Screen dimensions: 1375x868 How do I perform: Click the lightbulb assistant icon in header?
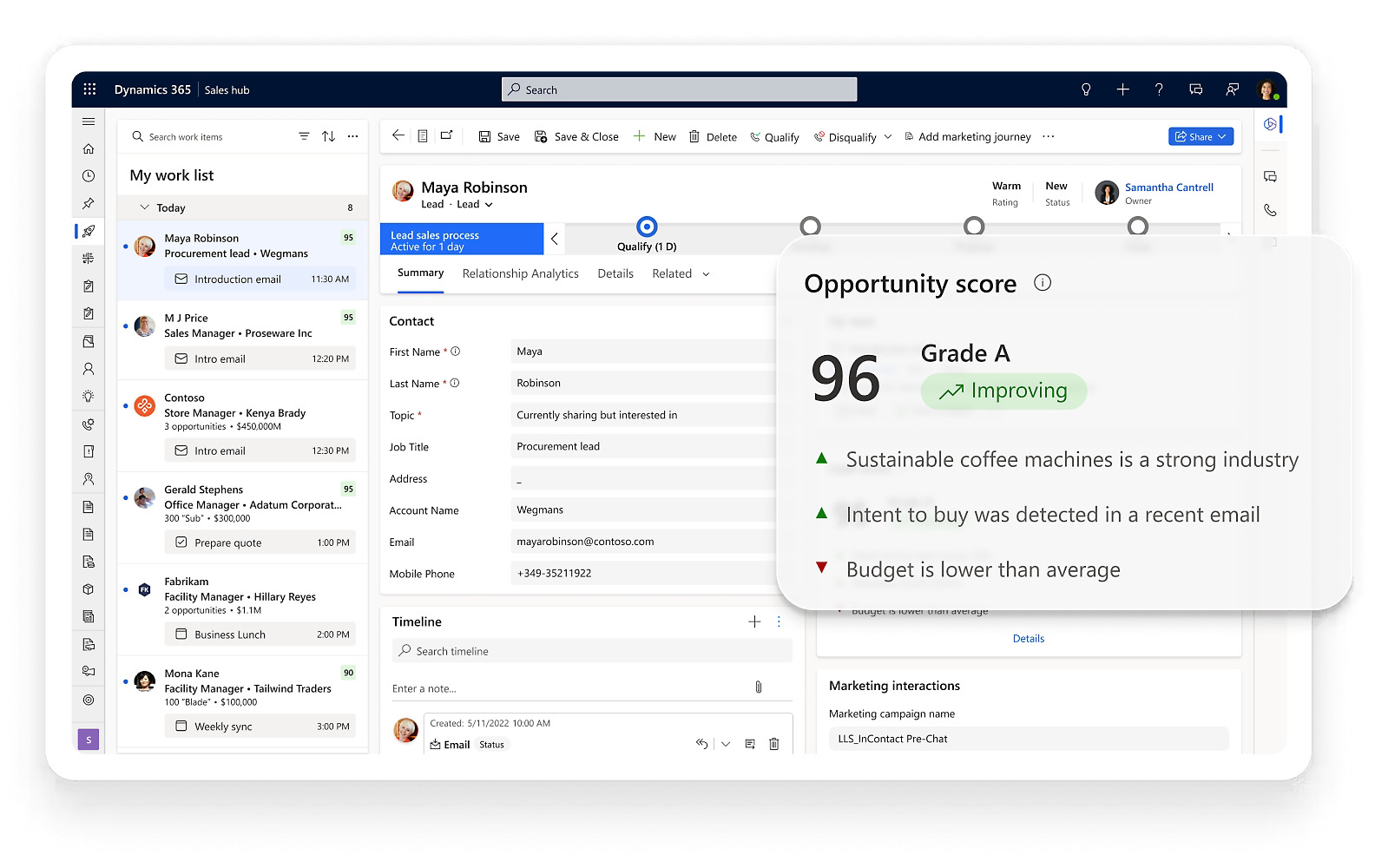[x=1086, y=89]
